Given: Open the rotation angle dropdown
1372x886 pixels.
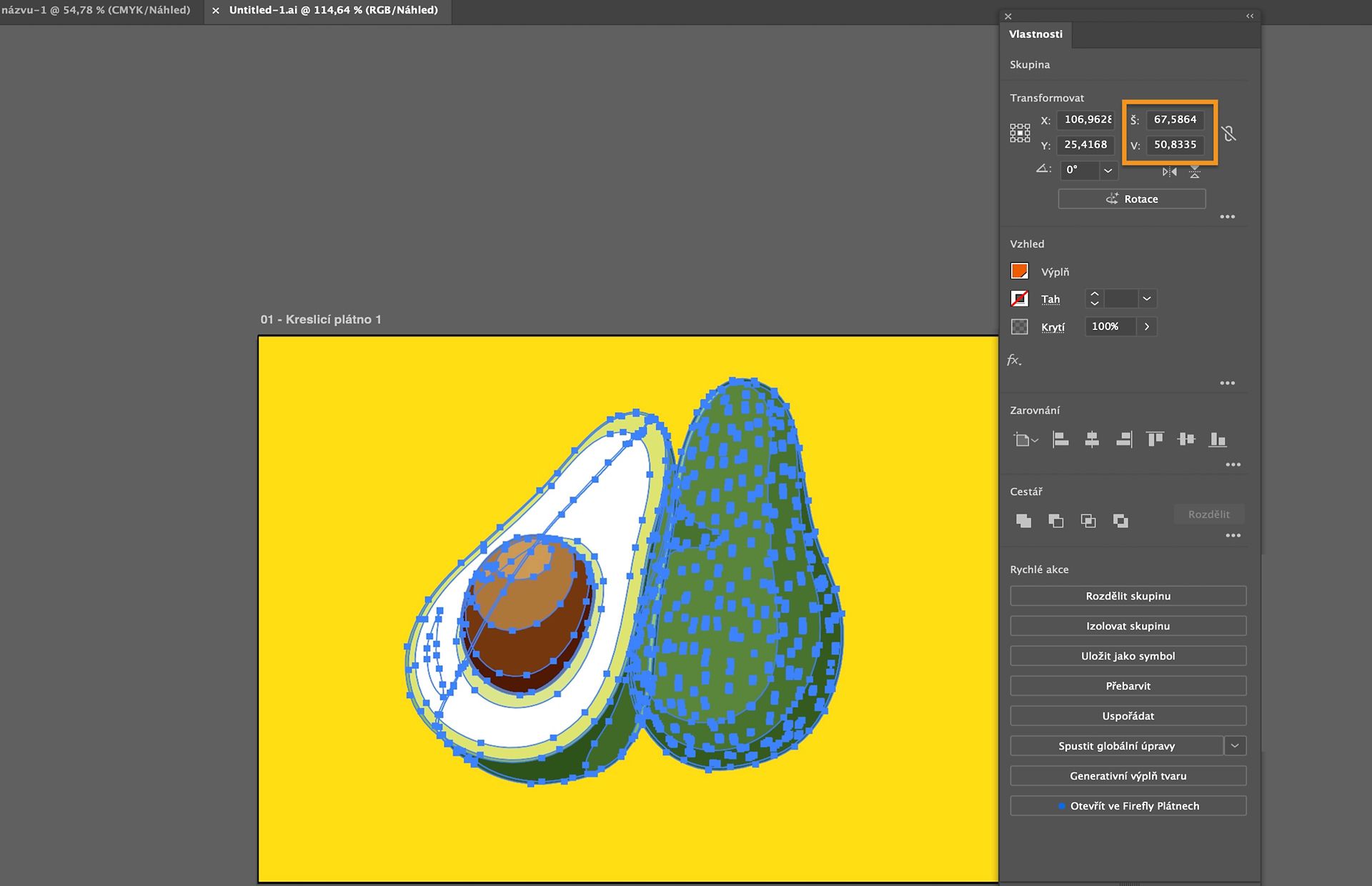Looking at the screenshot, I should pos(1108,170).
